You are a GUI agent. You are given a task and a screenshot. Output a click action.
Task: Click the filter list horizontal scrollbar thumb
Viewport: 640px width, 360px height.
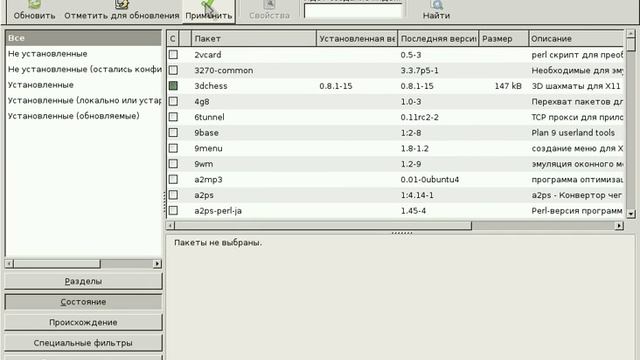coord(57,264)
